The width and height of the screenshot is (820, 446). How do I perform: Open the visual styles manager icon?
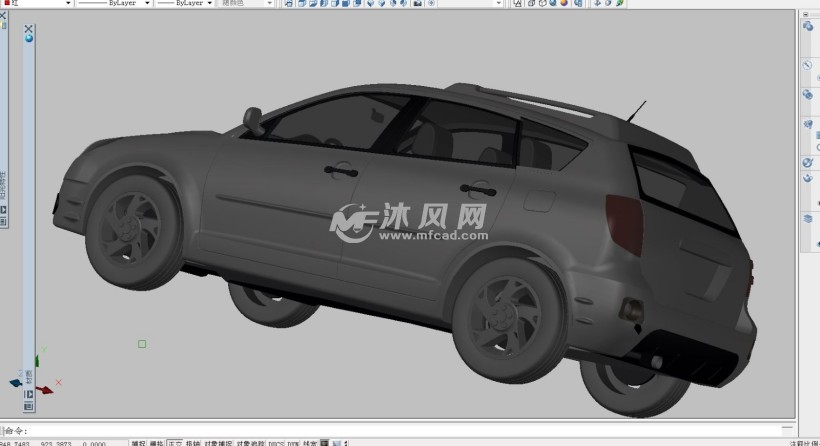[578, 3]
